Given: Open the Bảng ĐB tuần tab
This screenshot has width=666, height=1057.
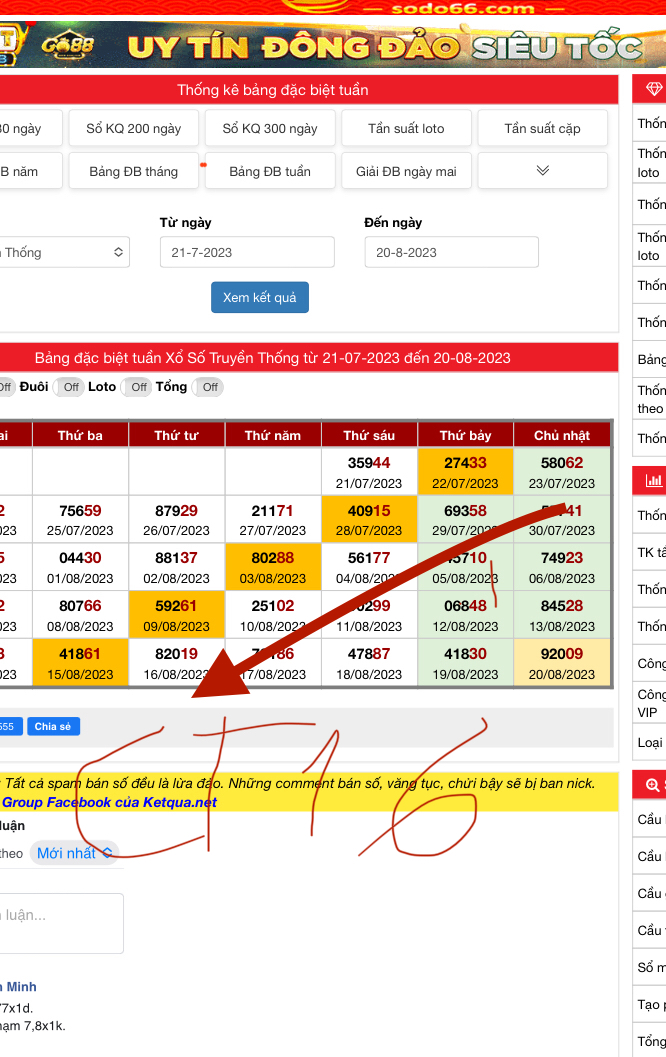Looking at the screenshot, I should 270,171.
